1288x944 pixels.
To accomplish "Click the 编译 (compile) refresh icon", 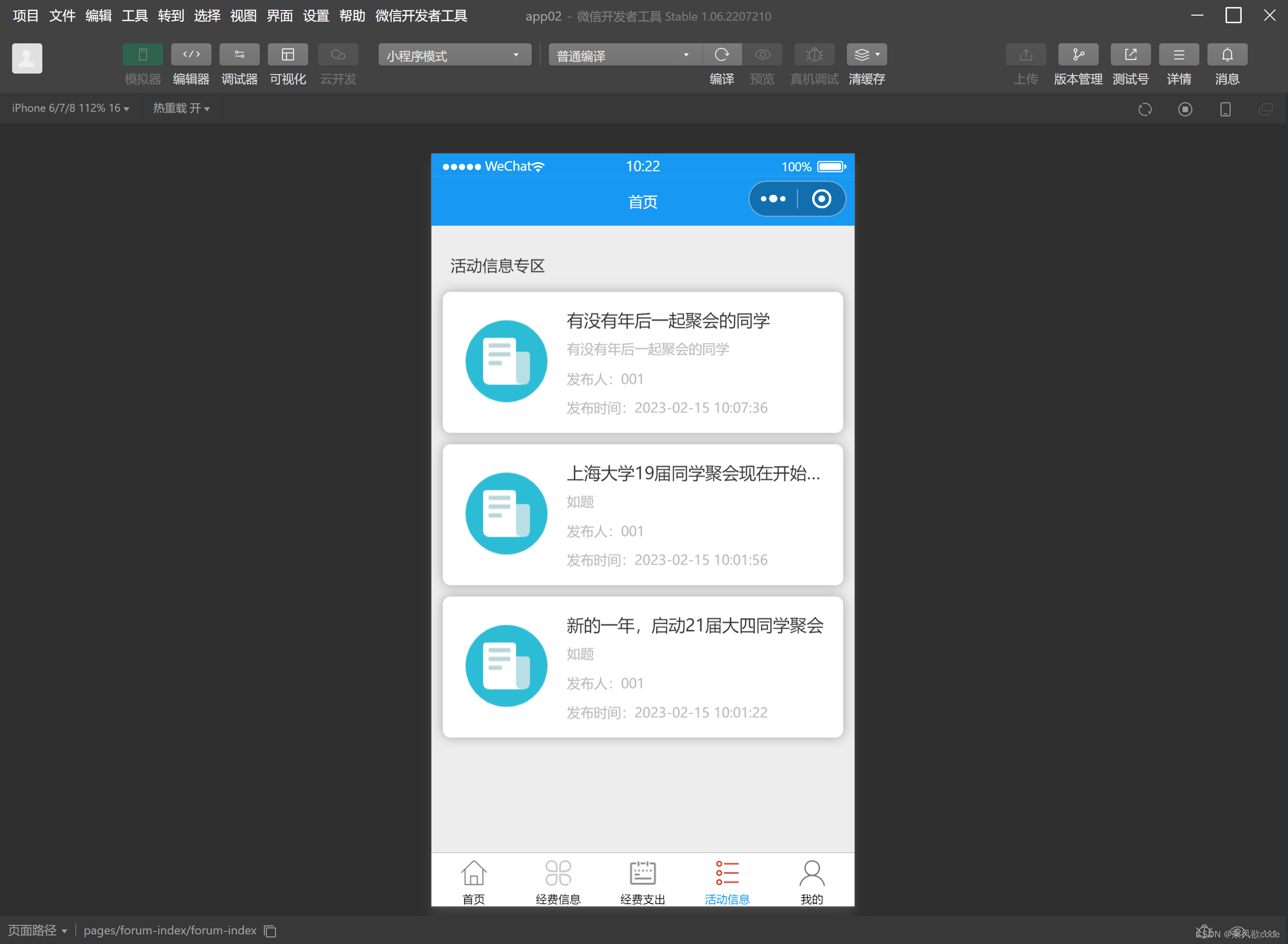I will pyautogui.click(x=722, y=54).
